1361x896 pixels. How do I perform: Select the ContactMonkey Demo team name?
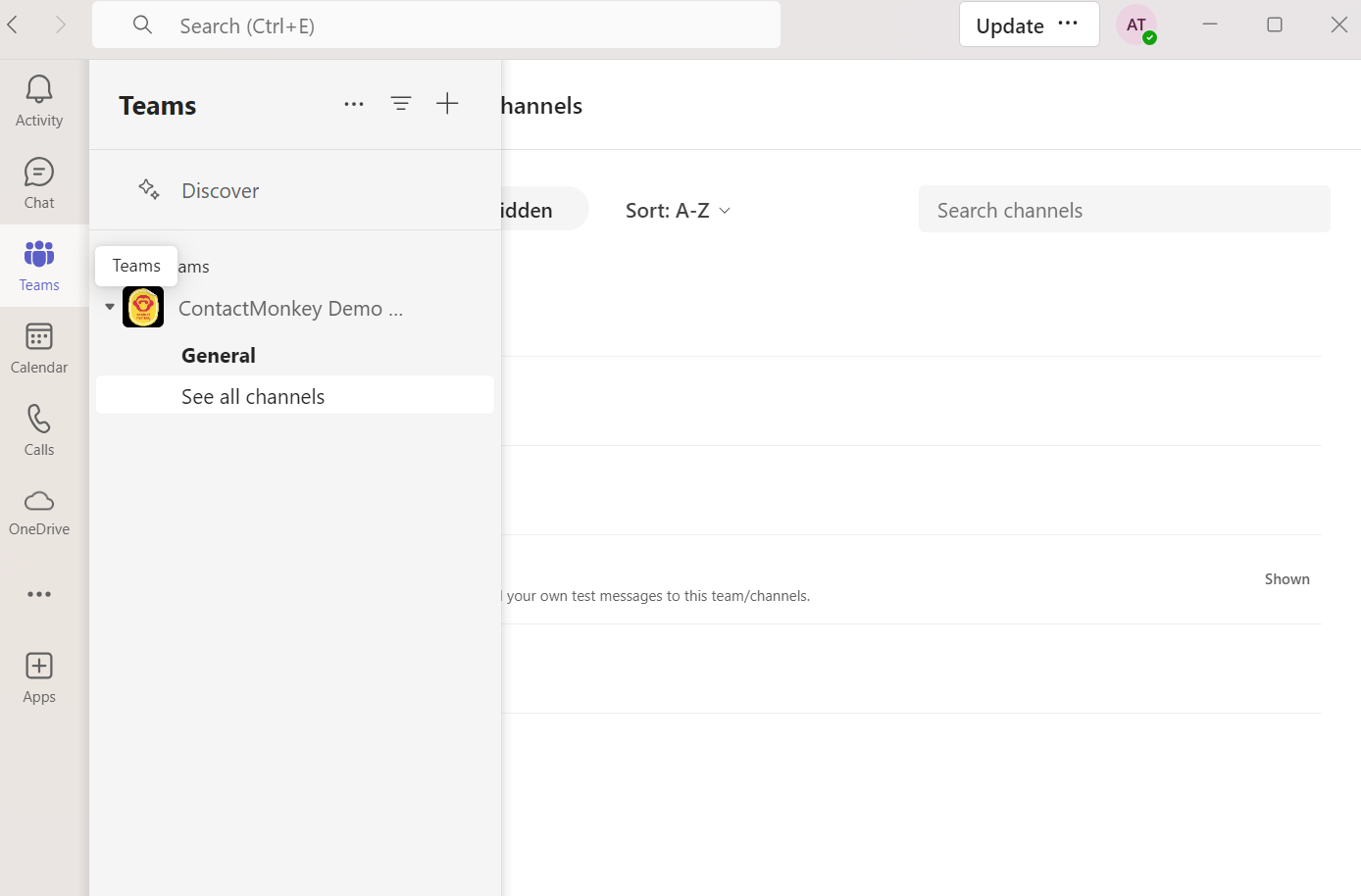pos(291,308)
